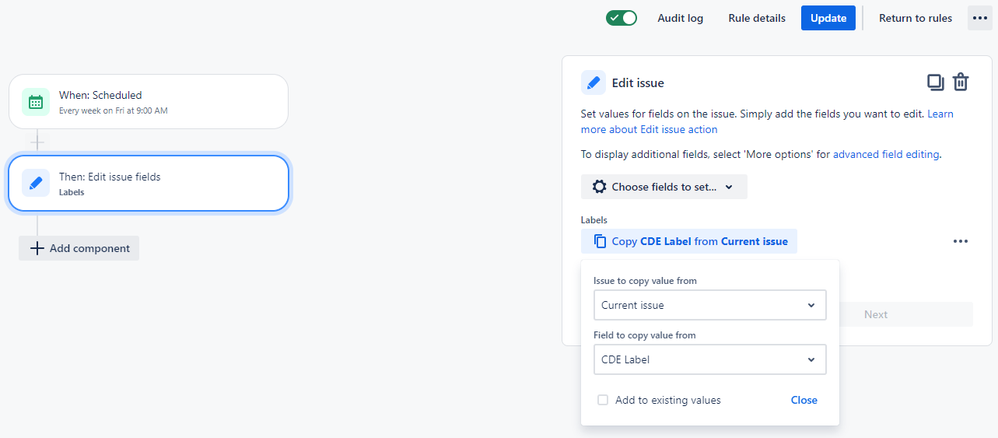Screen dimensions: 998x438
Task: Click Return to rules
Action: tap(915, 18)
